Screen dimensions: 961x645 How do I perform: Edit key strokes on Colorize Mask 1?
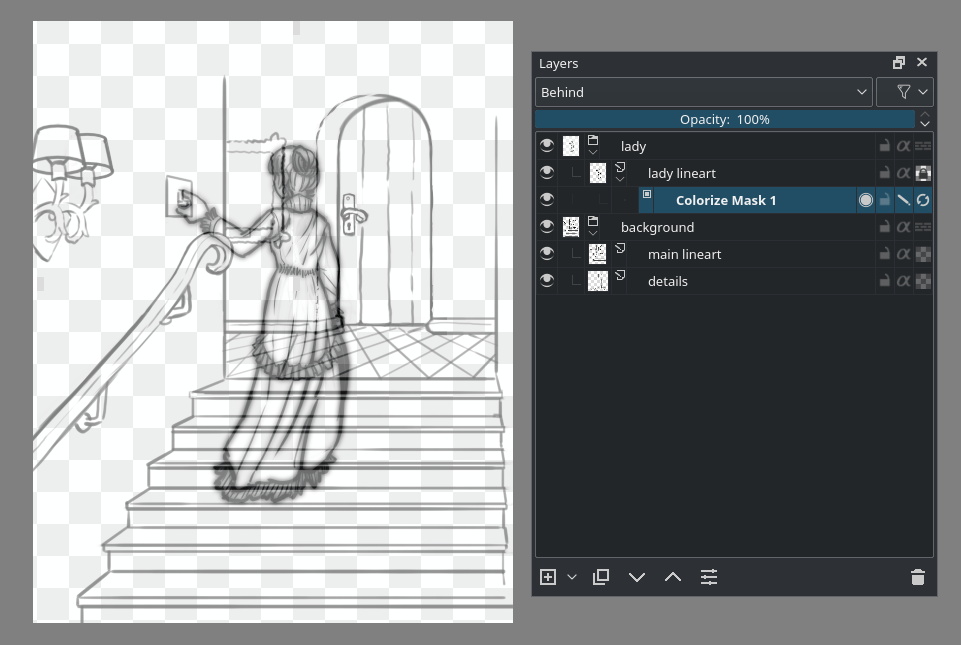click(902, 199)
